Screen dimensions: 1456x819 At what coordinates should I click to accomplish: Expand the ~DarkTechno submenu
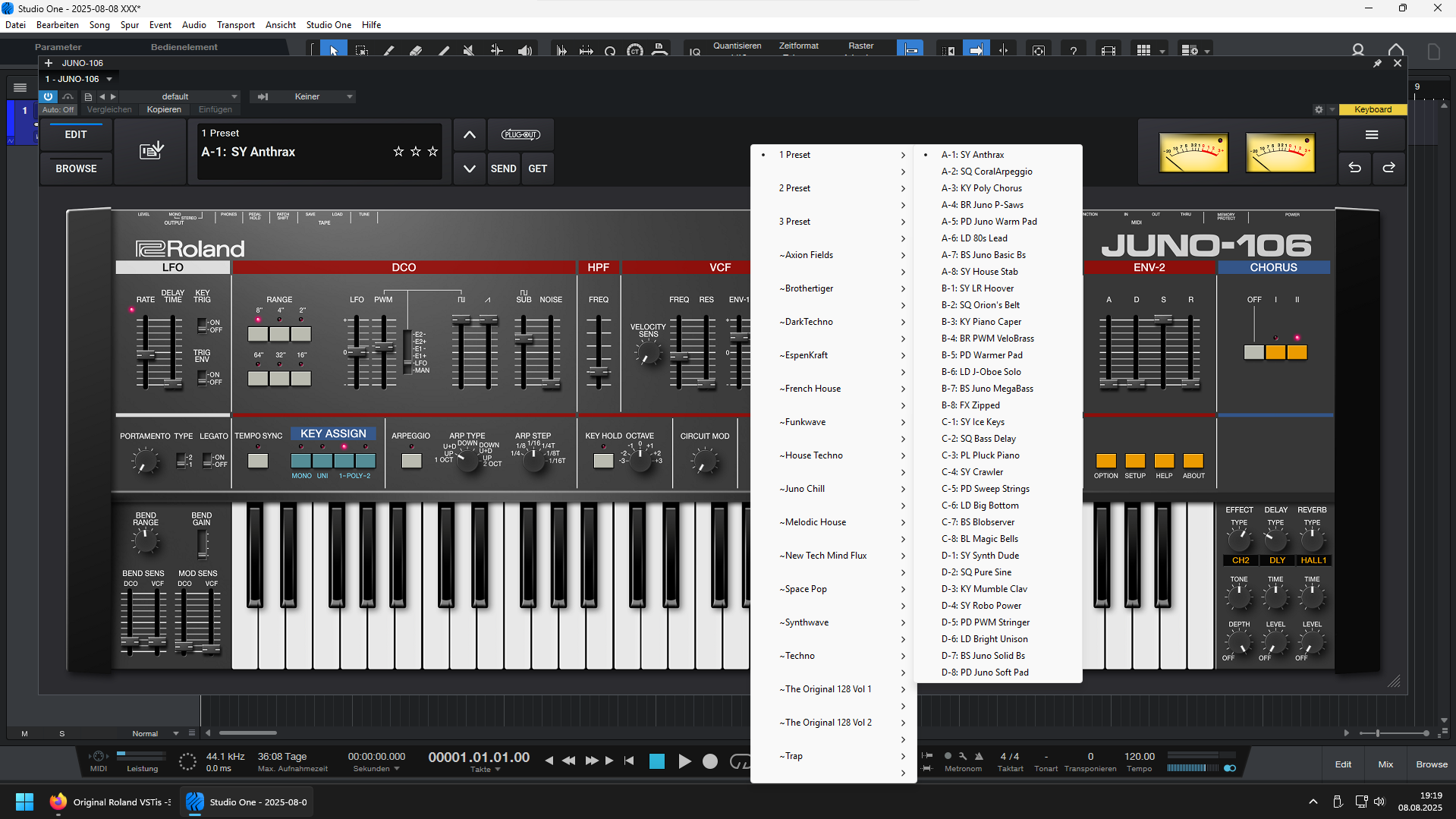click(x=834, y=322)
